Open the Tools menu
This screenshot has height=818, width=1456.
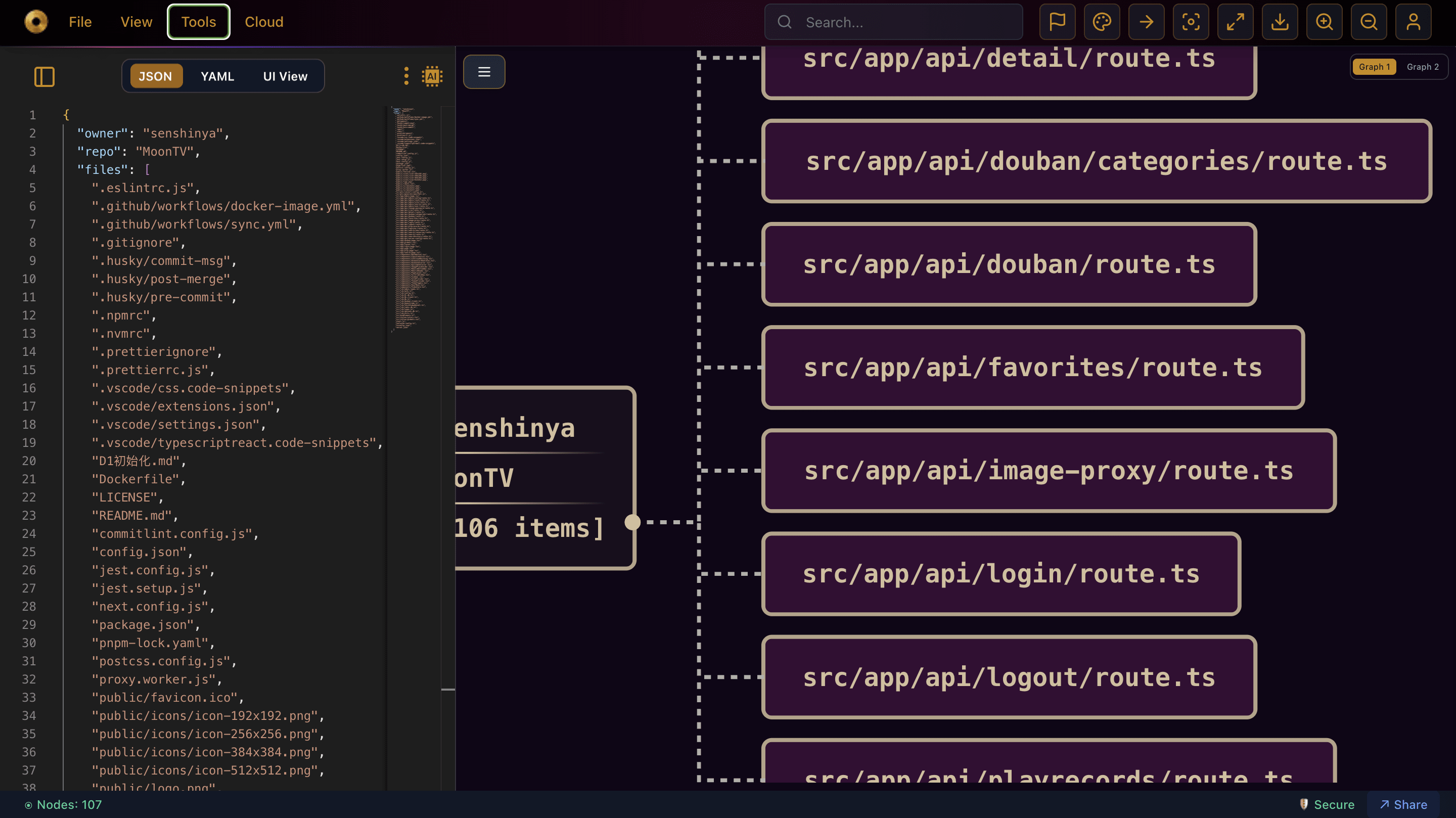(198, 22)
